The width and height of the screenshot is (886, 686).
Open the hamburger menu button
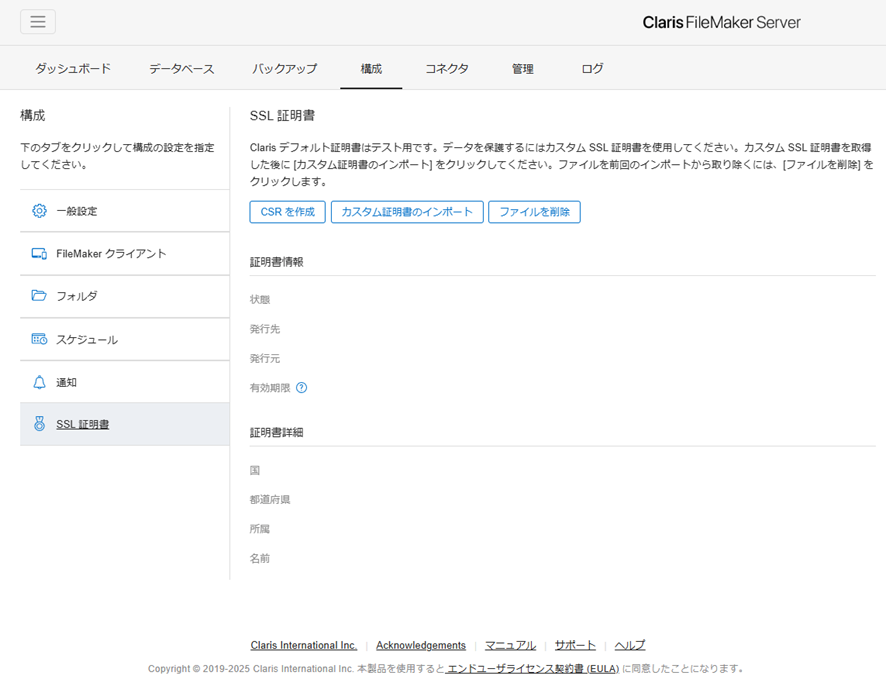tap(38, 21)
